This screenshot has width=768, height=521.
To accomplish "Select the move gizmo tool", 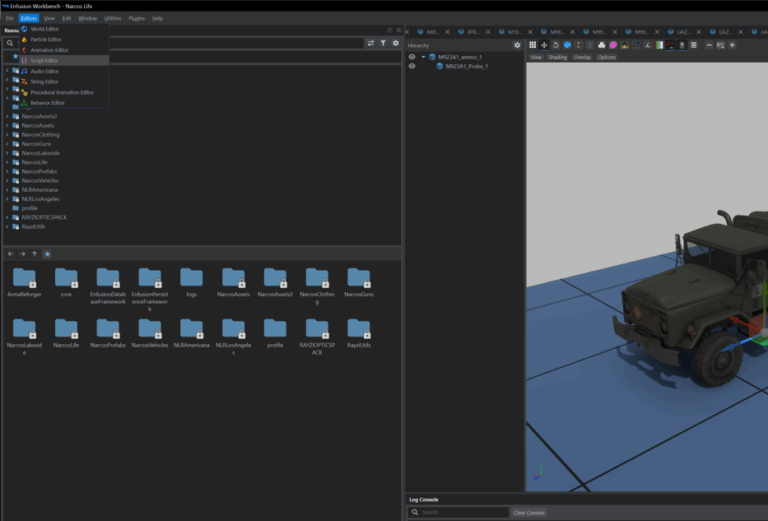I will [x=544, y=45].
